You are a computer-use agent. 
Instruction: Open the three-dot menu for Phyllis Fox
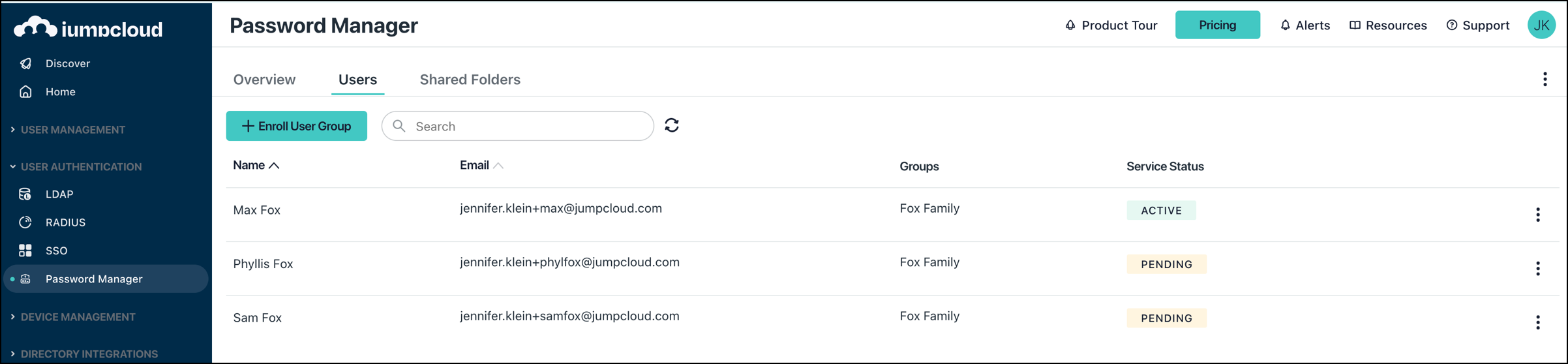(1537, 268)
